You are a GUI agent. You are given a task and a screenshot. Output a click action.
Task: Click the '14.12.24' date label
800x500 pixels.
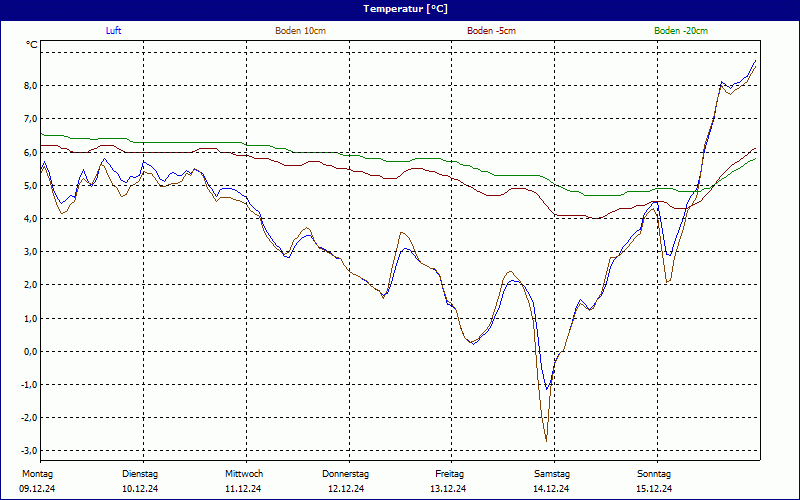point(551,489)
